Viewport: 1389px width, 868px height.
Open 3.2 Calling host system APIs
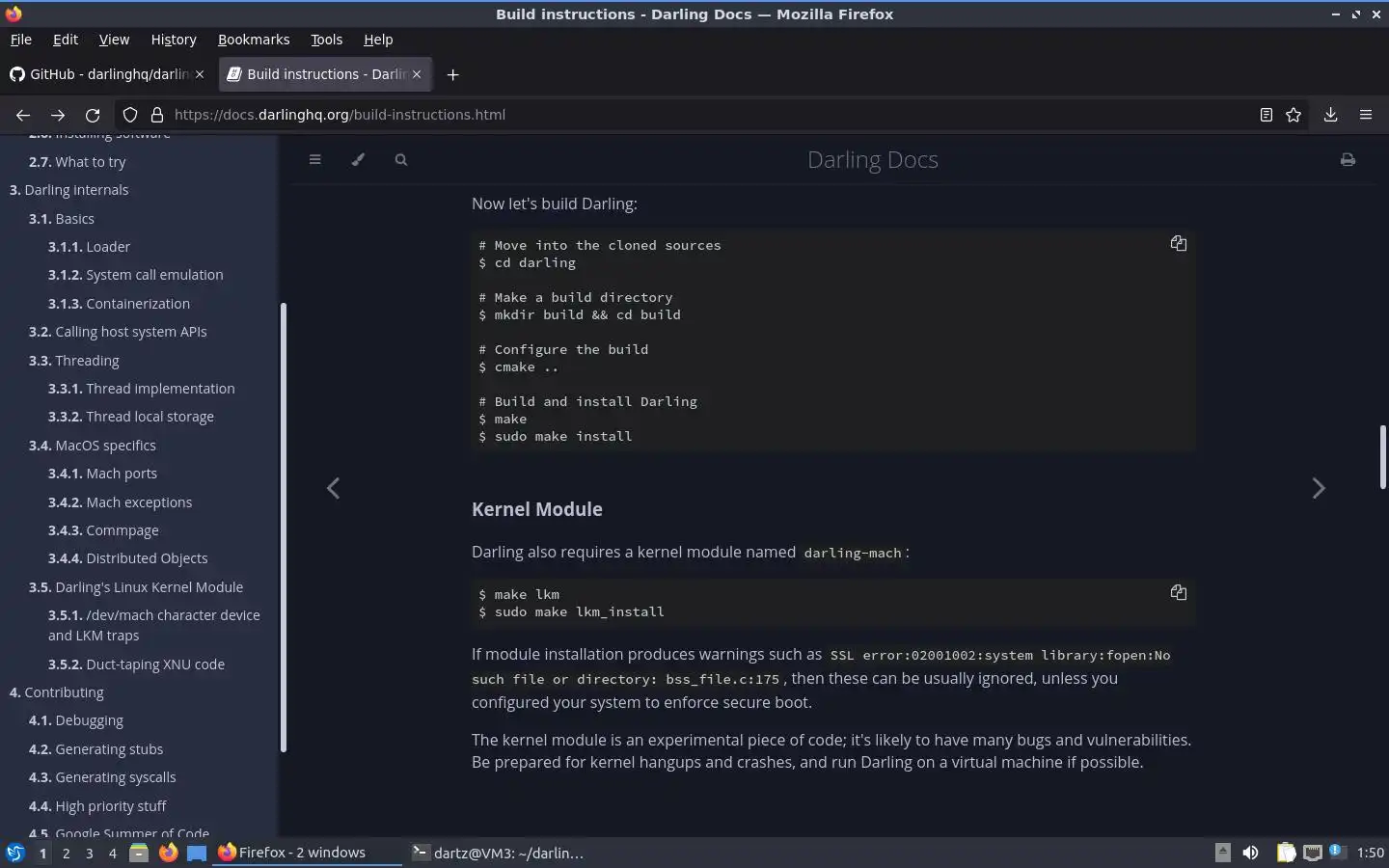[x=118, y=332]
